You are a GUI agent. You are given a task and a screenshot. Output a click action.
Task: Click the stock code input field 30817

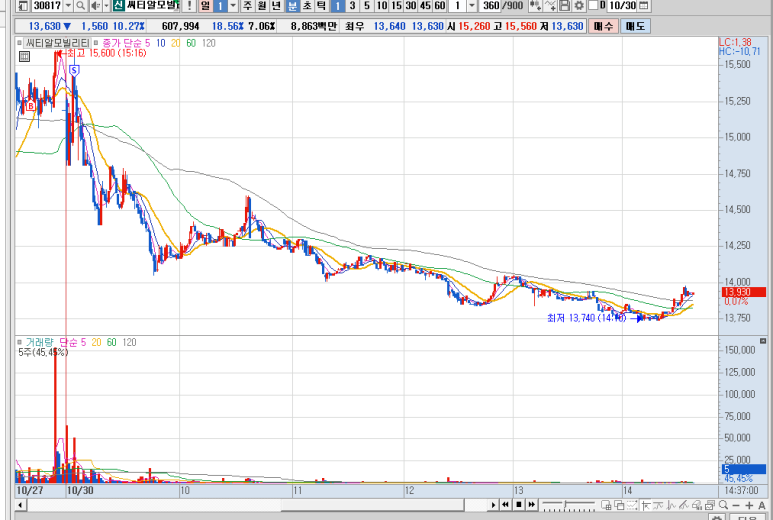pyautogui.click(x=47, y=5)
